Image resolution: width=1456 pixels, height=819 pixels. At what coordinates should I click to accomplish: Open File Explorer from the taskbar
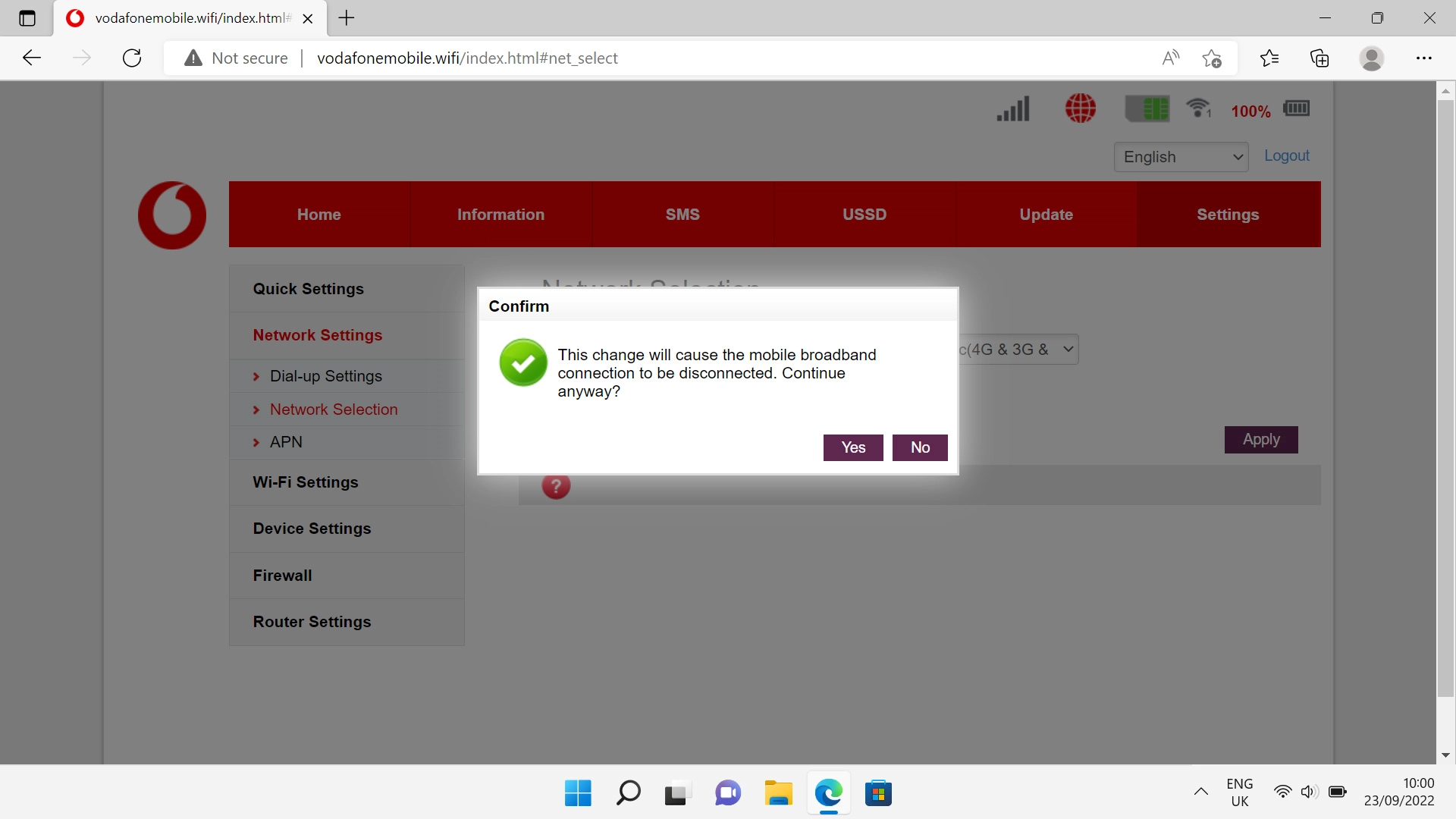(x=778, y=793)
